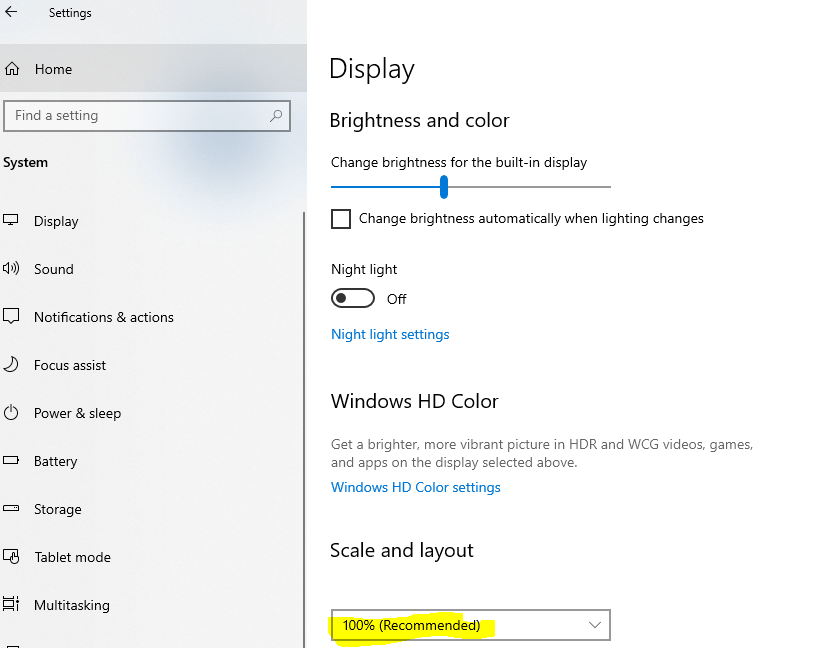
Task: Click the Home icon in the sidebar
Action: pyautogui.click(x=13, y=69)
